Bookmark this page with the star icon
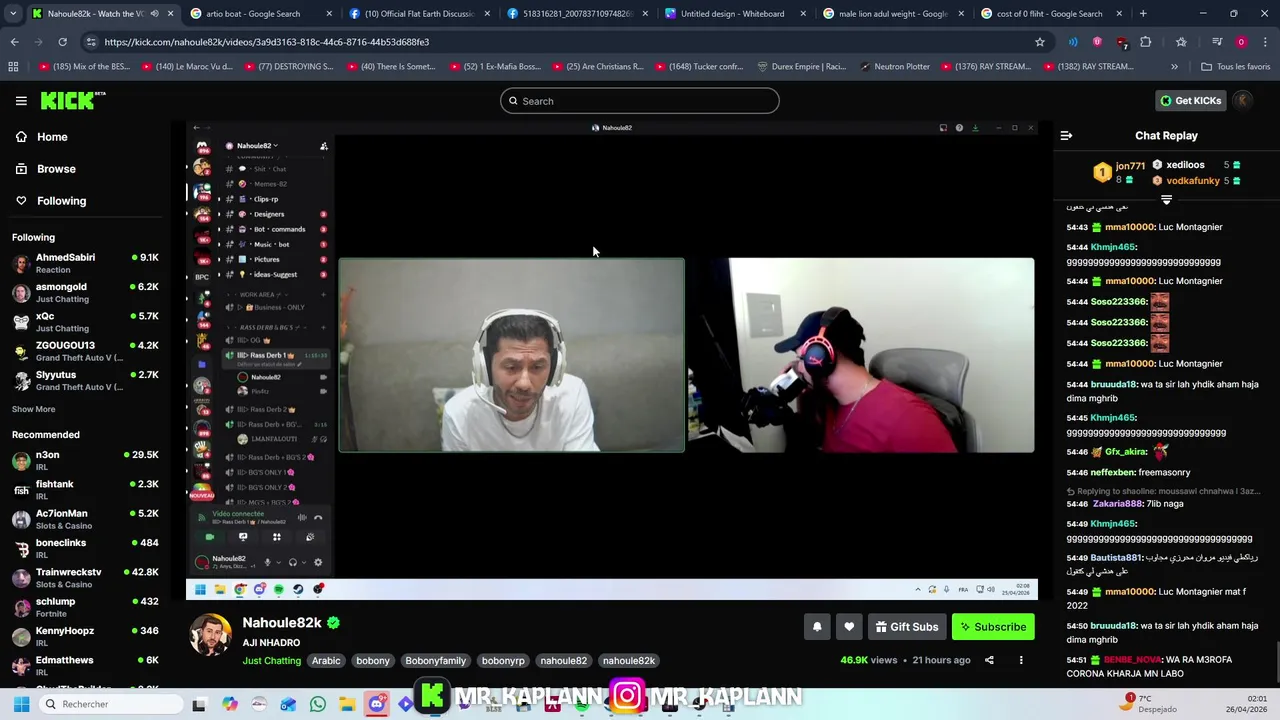This screenshot has width=1280, height=720. (1040, 42)
